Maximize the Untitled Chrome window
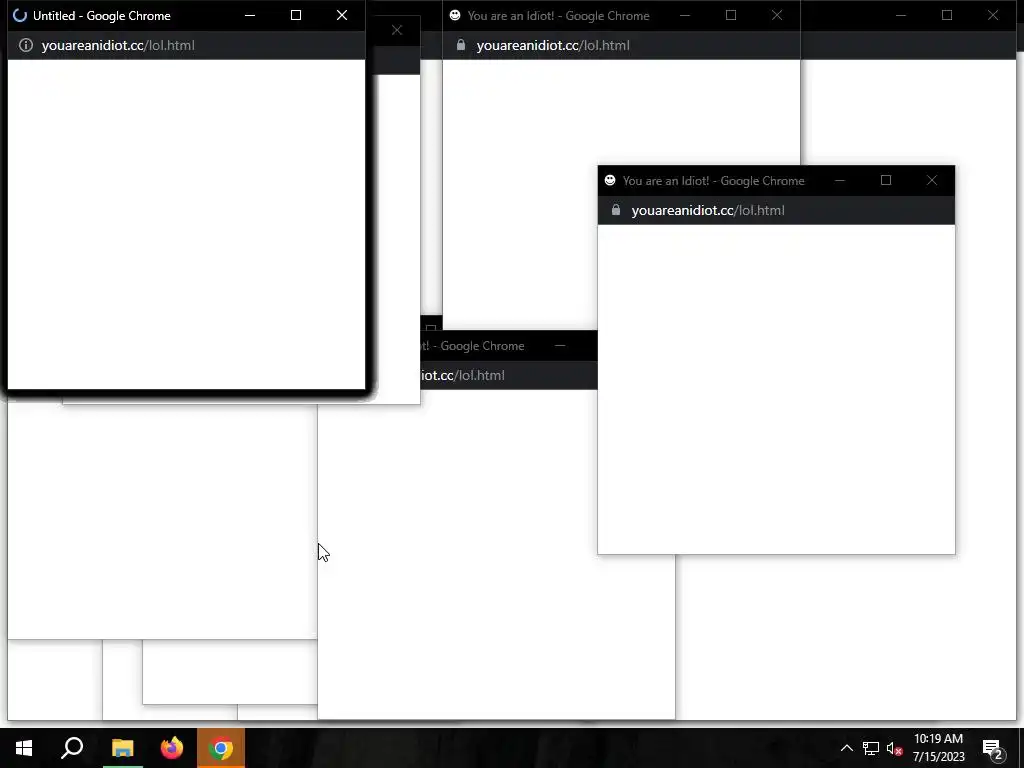Viewport: 1024px width, 768px height. (296, 15)
